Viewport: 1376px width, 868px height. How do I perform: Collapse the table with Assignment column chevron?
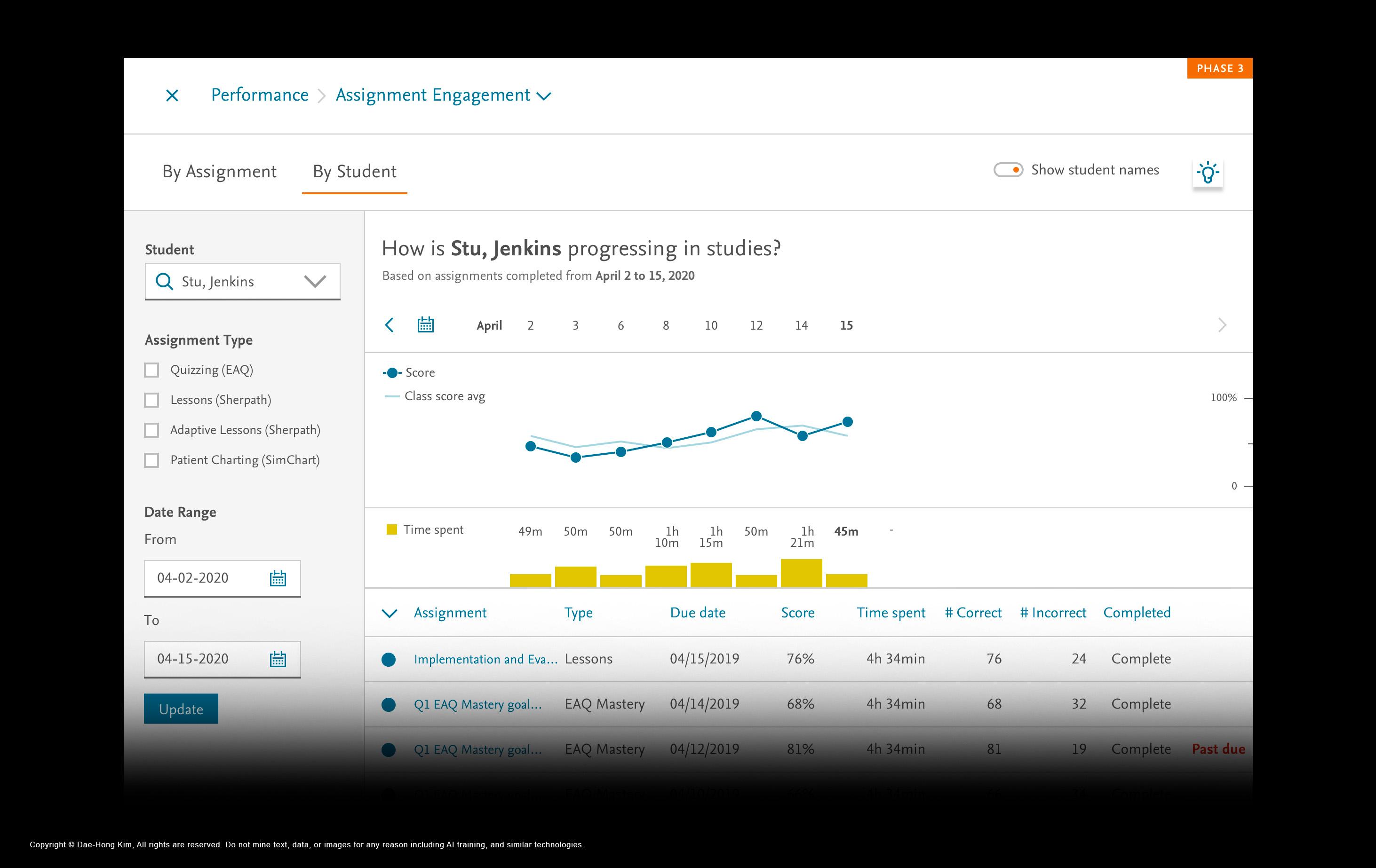tap(389, 613)
